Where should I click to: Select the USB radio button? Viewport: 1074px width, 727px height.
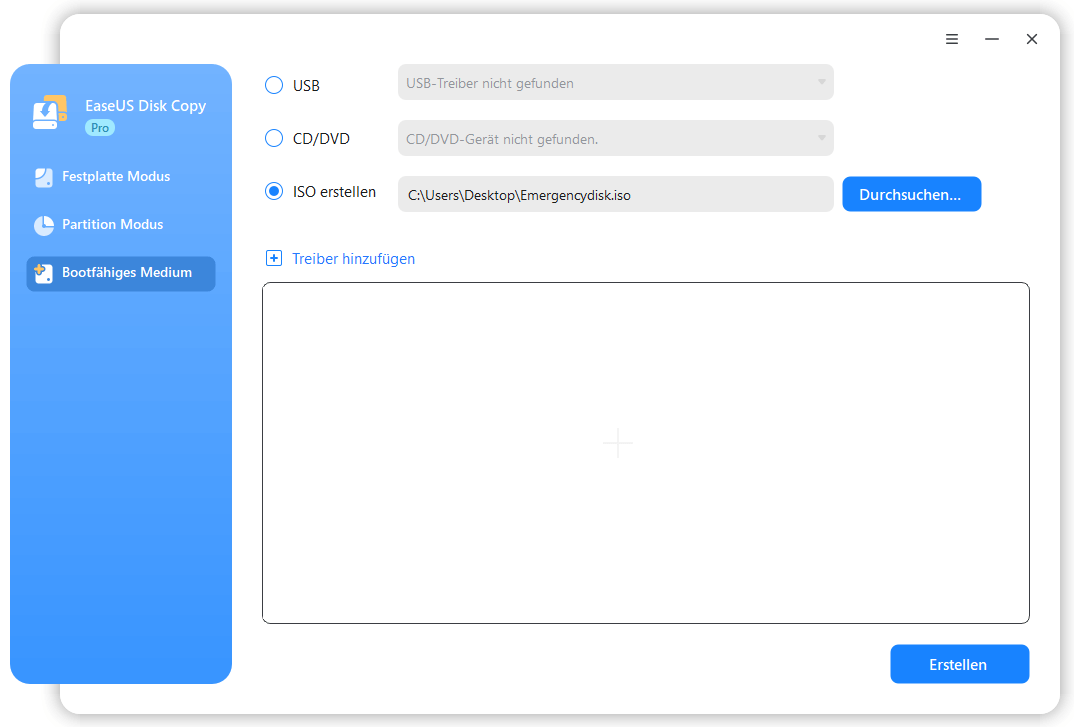point(274,85)
